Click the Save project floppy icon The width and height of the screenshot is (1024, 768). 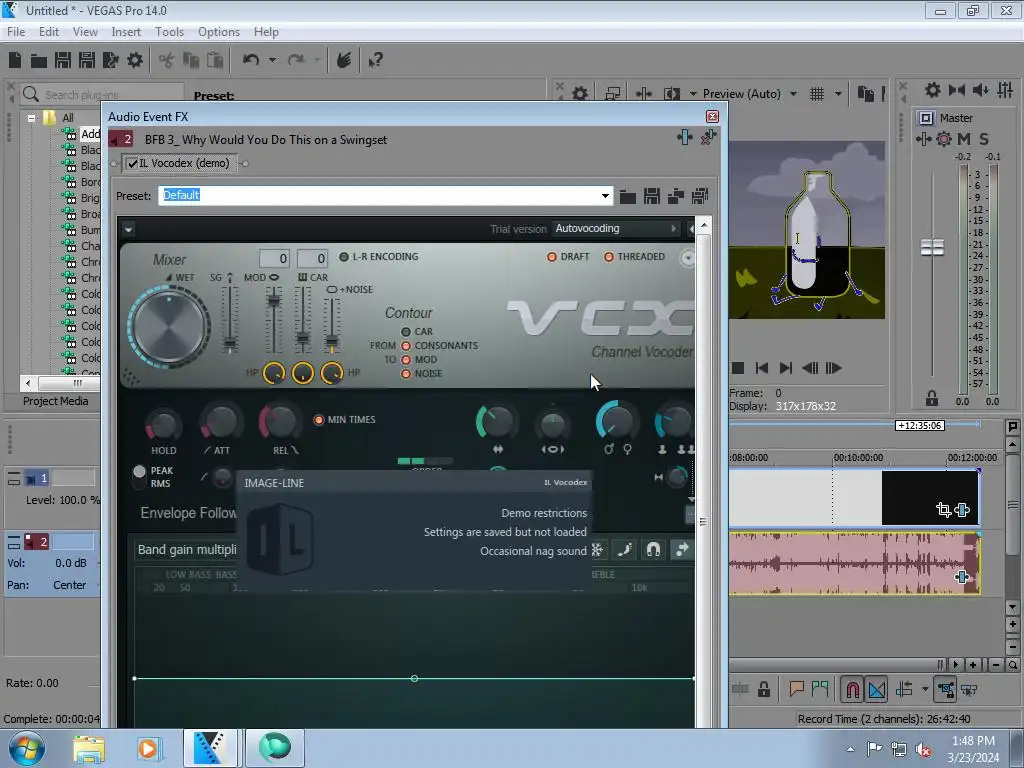pyautogui.click(x=63, y=60)
